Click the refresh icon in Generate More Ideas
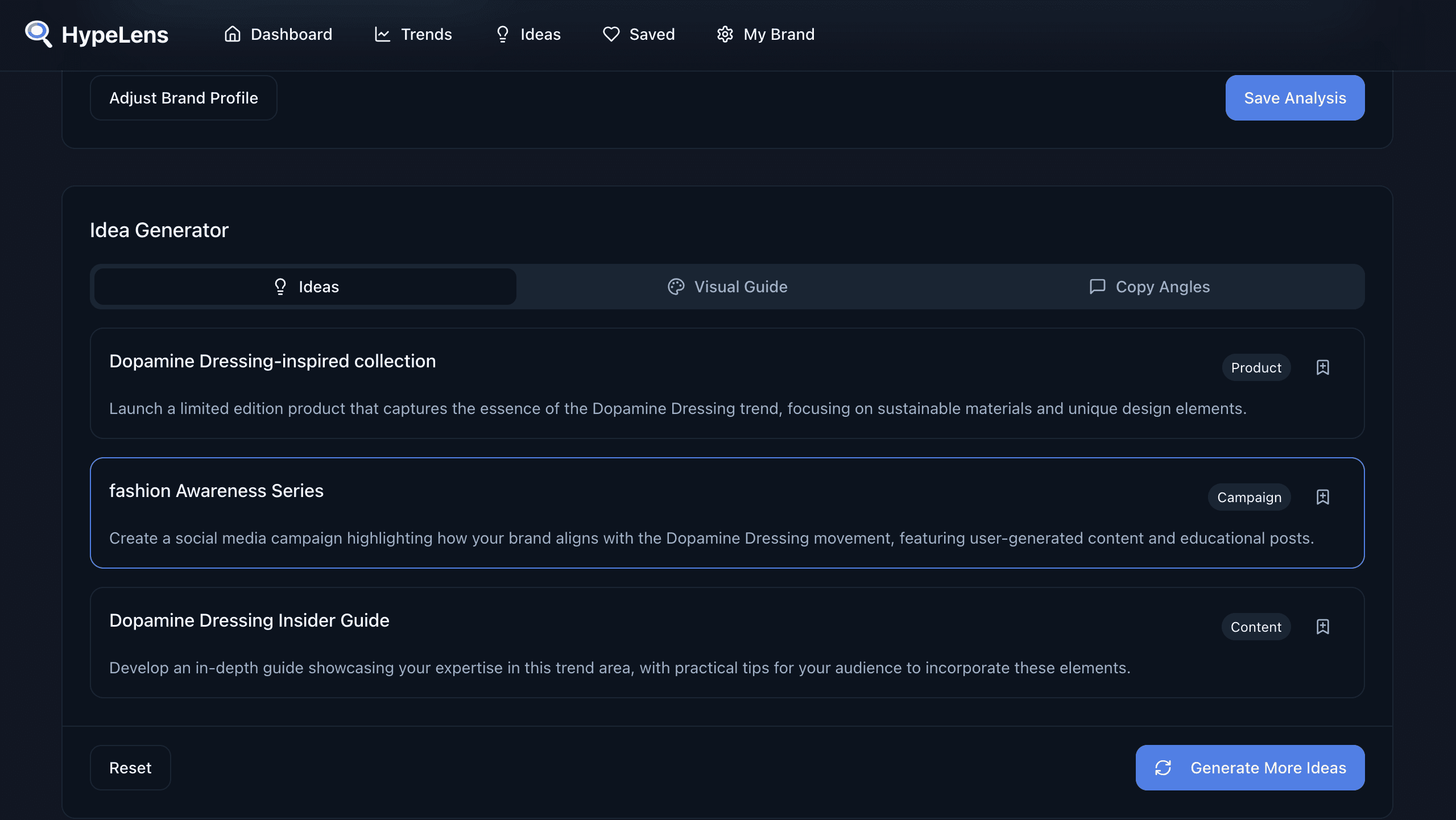1456x820 pixels. coord(1163,768)
